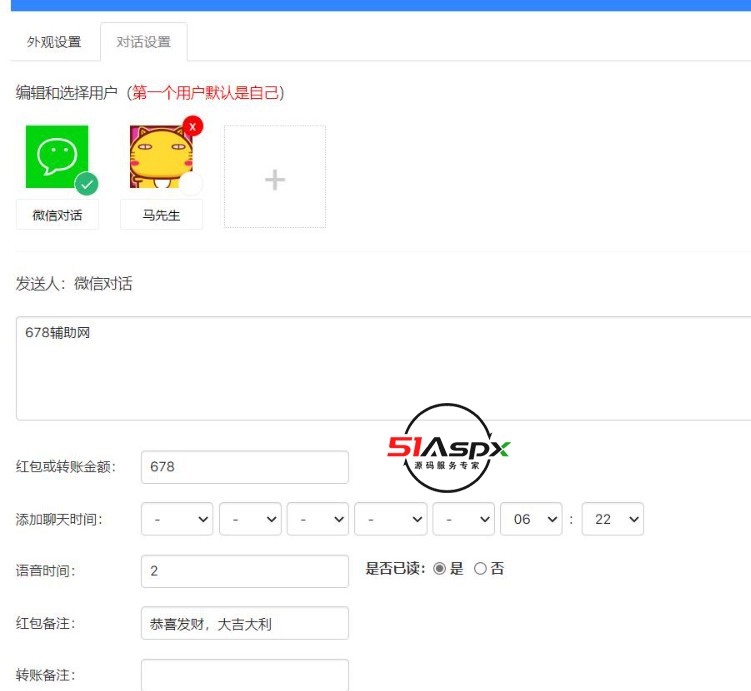Open the first 添加聊天时间 dropdown
The width and height of the screenshot is (751, 691).
[177, 519]
